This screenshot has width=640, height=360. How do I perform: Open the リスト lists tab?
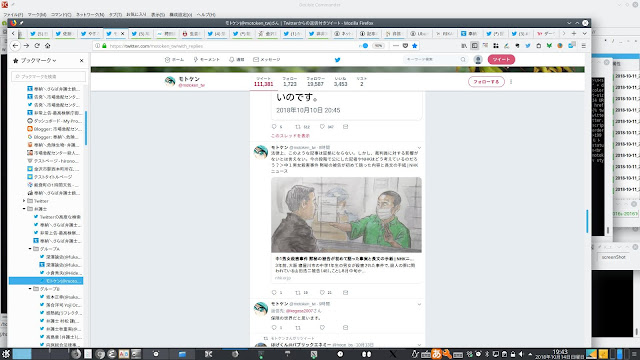tap(362, 81)
